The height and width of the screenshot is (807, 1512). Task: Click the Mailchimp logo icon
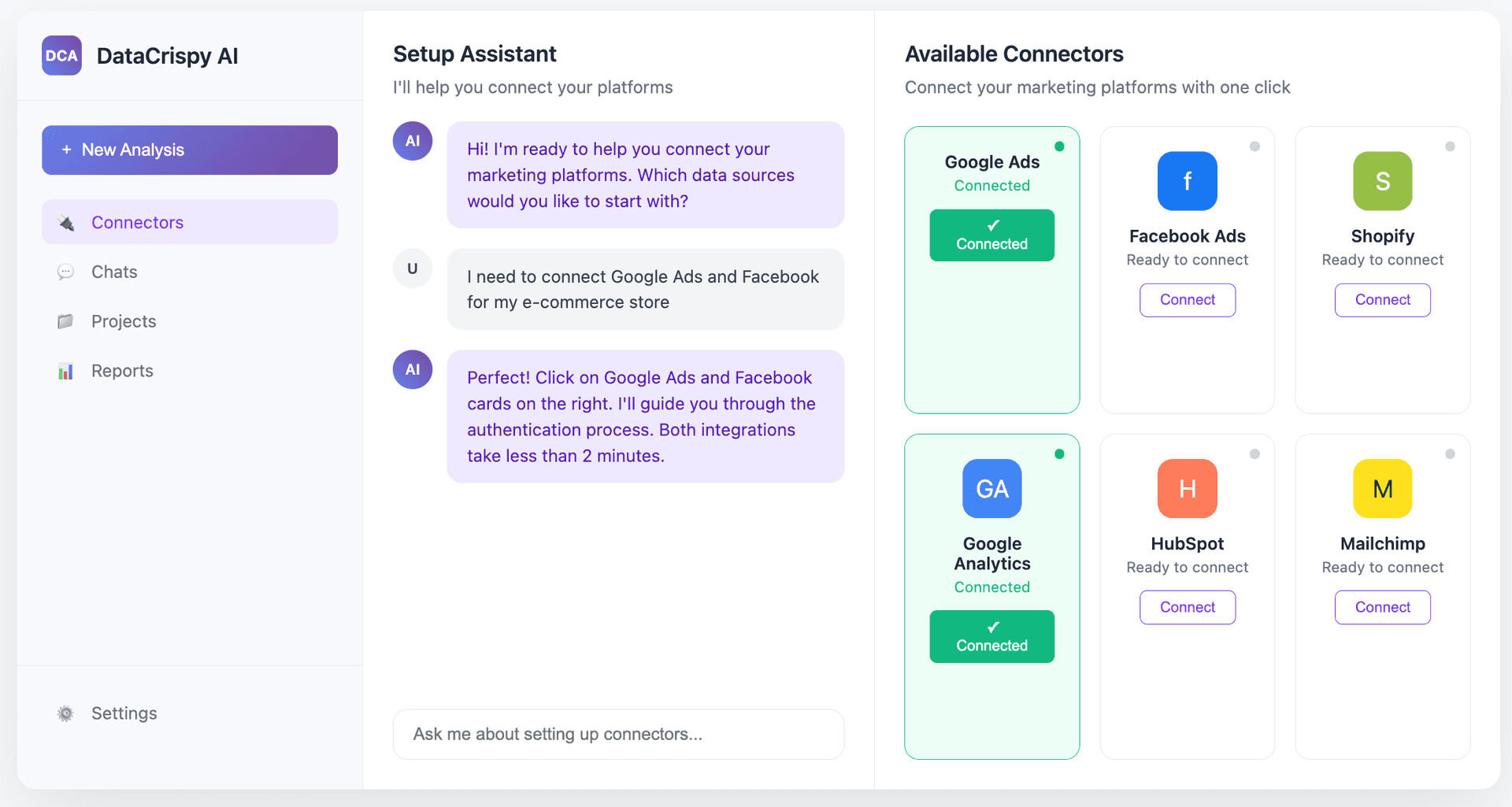coord(1382,489)
